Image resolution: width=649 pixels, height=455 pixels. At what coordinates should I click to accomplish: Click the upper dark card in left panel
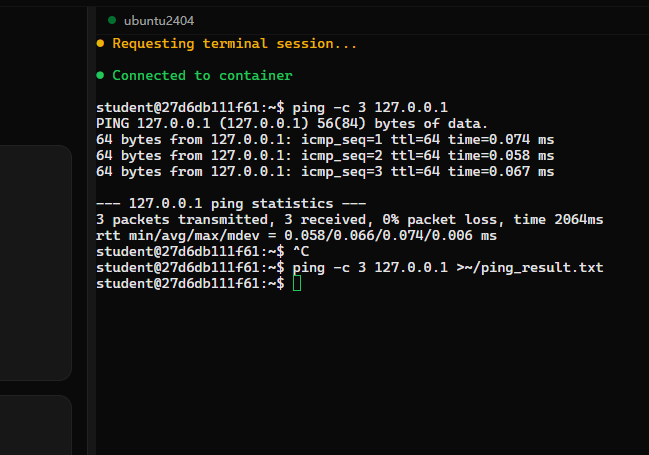point(36,262)
